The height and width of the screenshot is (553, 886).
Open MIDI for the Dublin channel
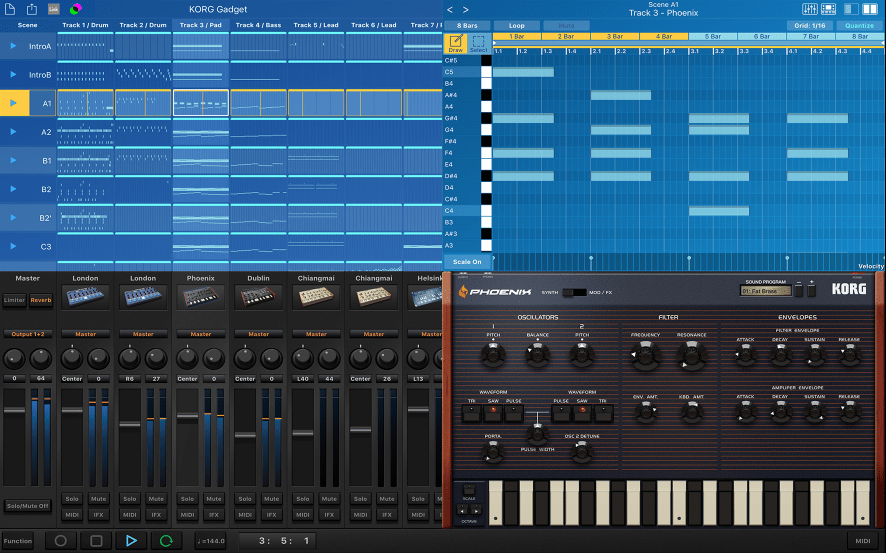pos(245,515)
